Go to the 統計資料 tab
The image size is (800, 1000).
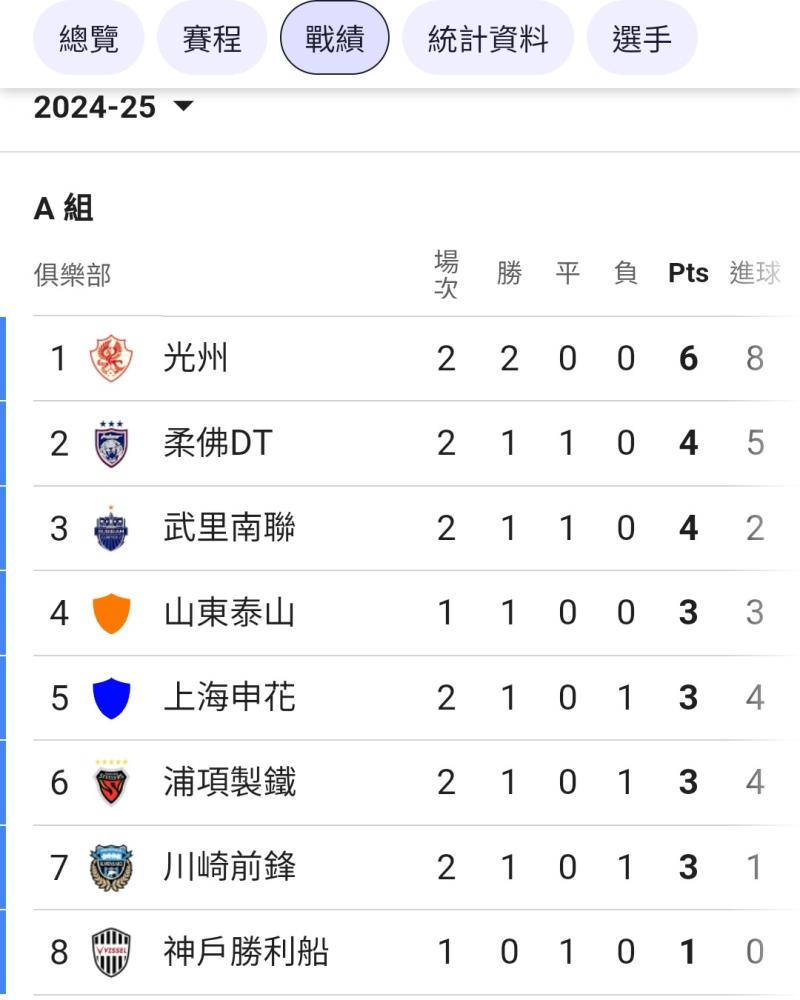point(488,38)
